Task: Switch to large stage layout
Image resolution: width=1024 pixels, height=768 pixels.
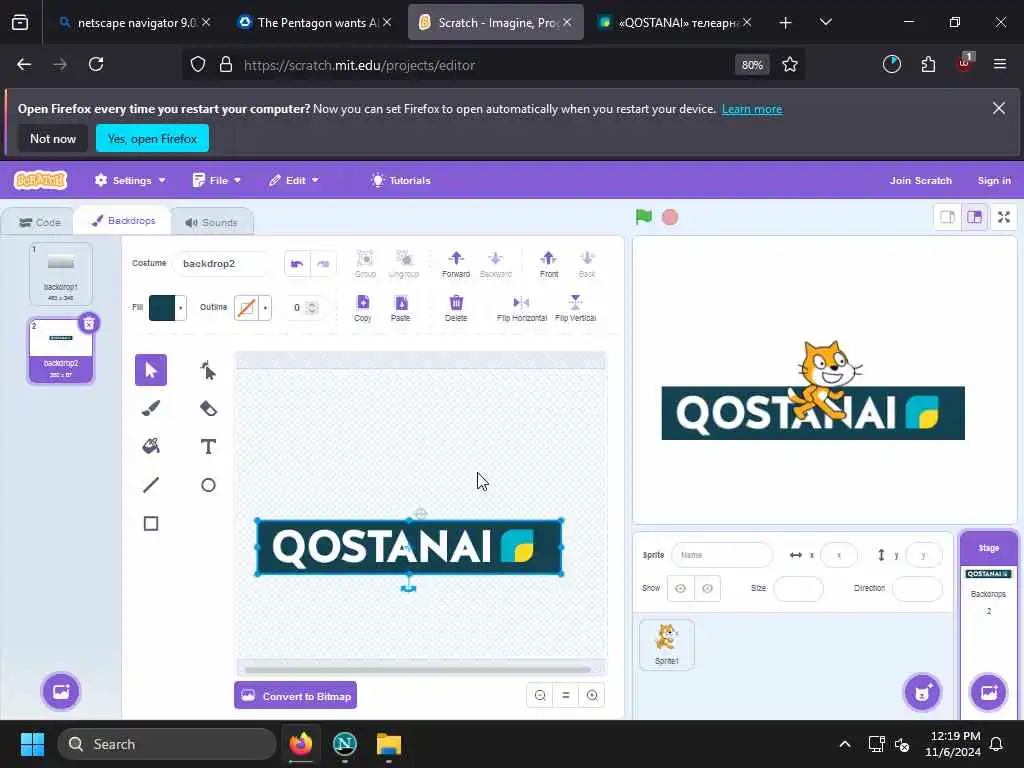Action: [x=974, y=217]
